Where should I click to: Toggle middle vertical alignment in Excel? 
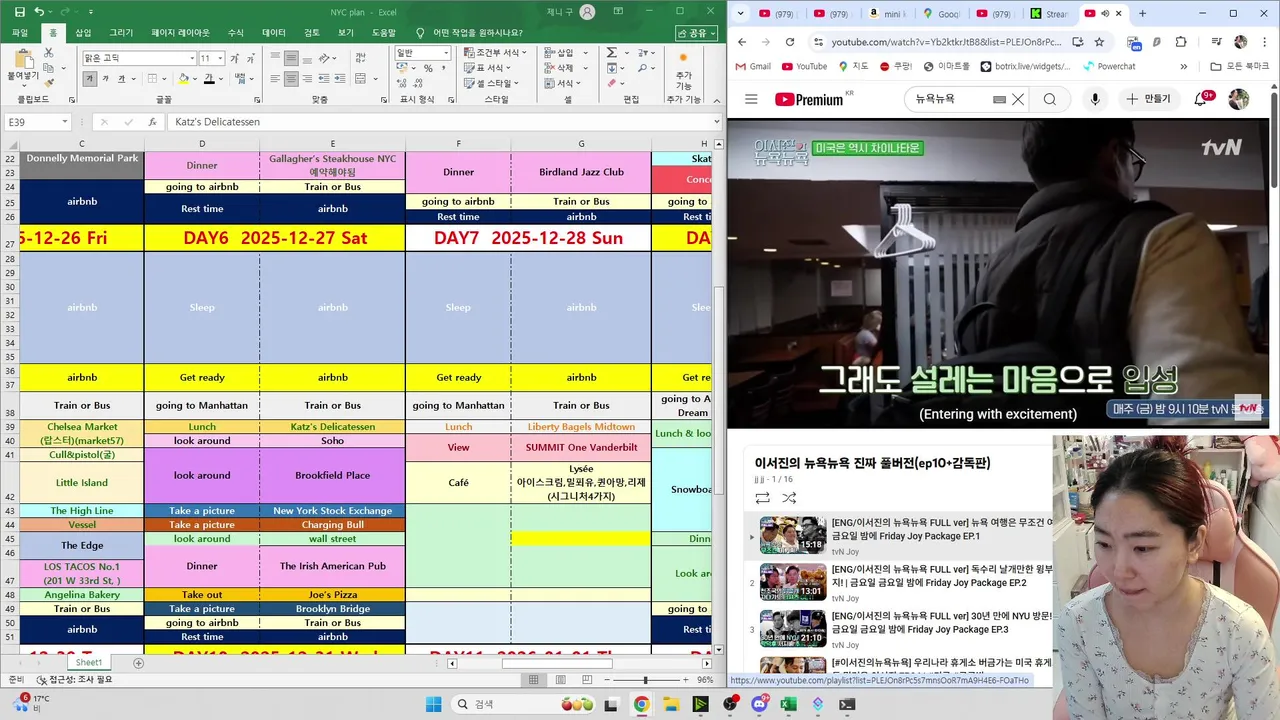pyautogui.click(x=291, y=58)
